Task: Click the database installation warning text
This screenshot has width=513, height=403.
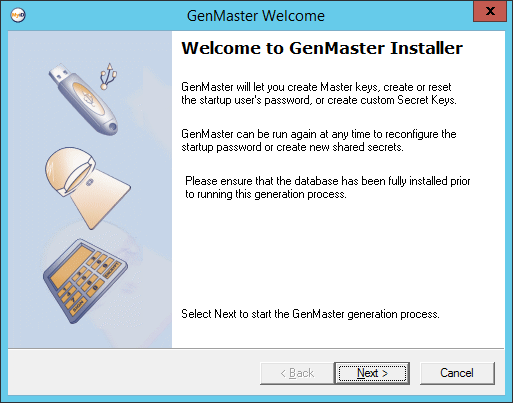Action: click(x=328, y=187)
